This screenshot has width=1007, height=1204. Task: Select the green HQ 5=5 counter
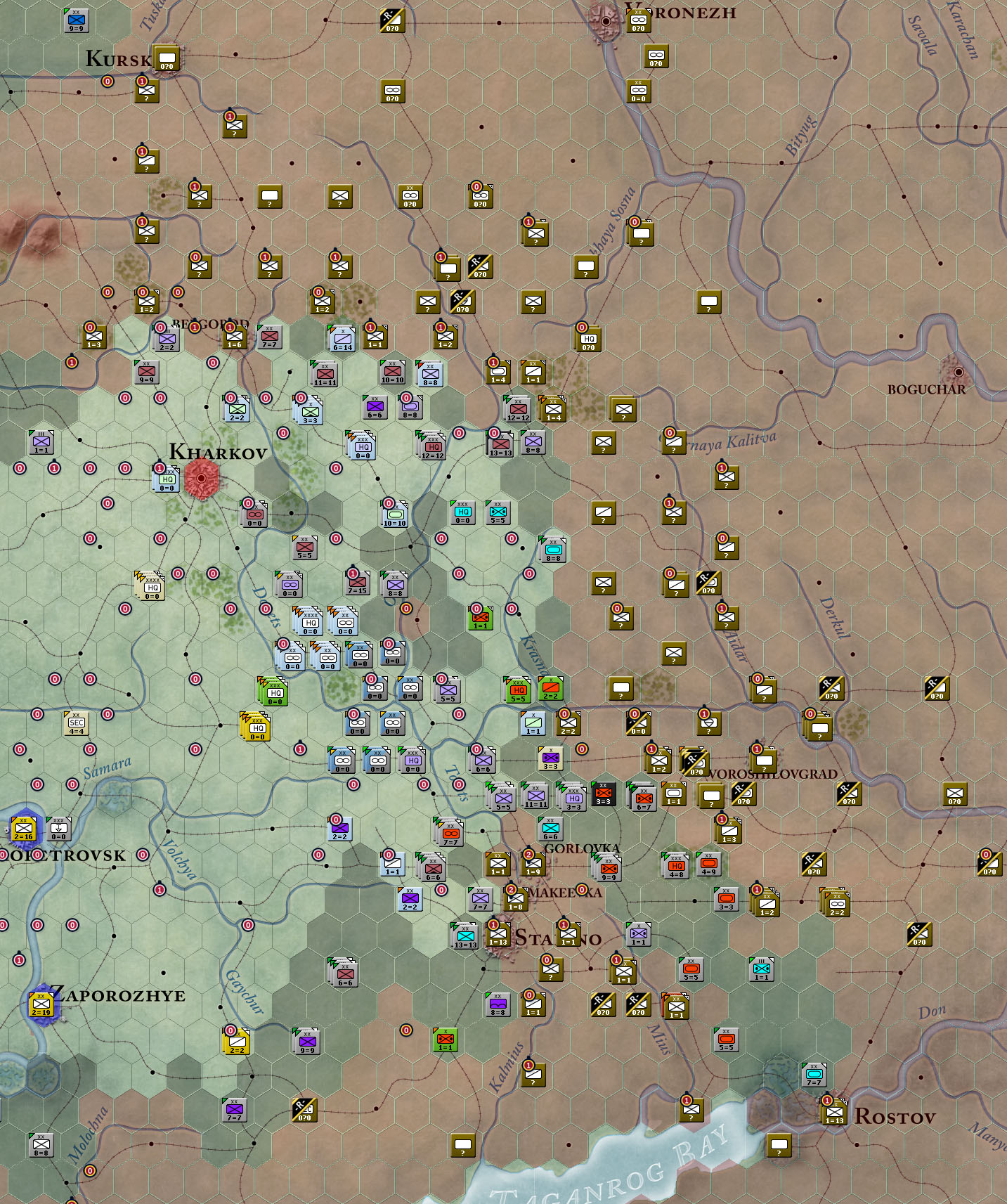[518, 690]
